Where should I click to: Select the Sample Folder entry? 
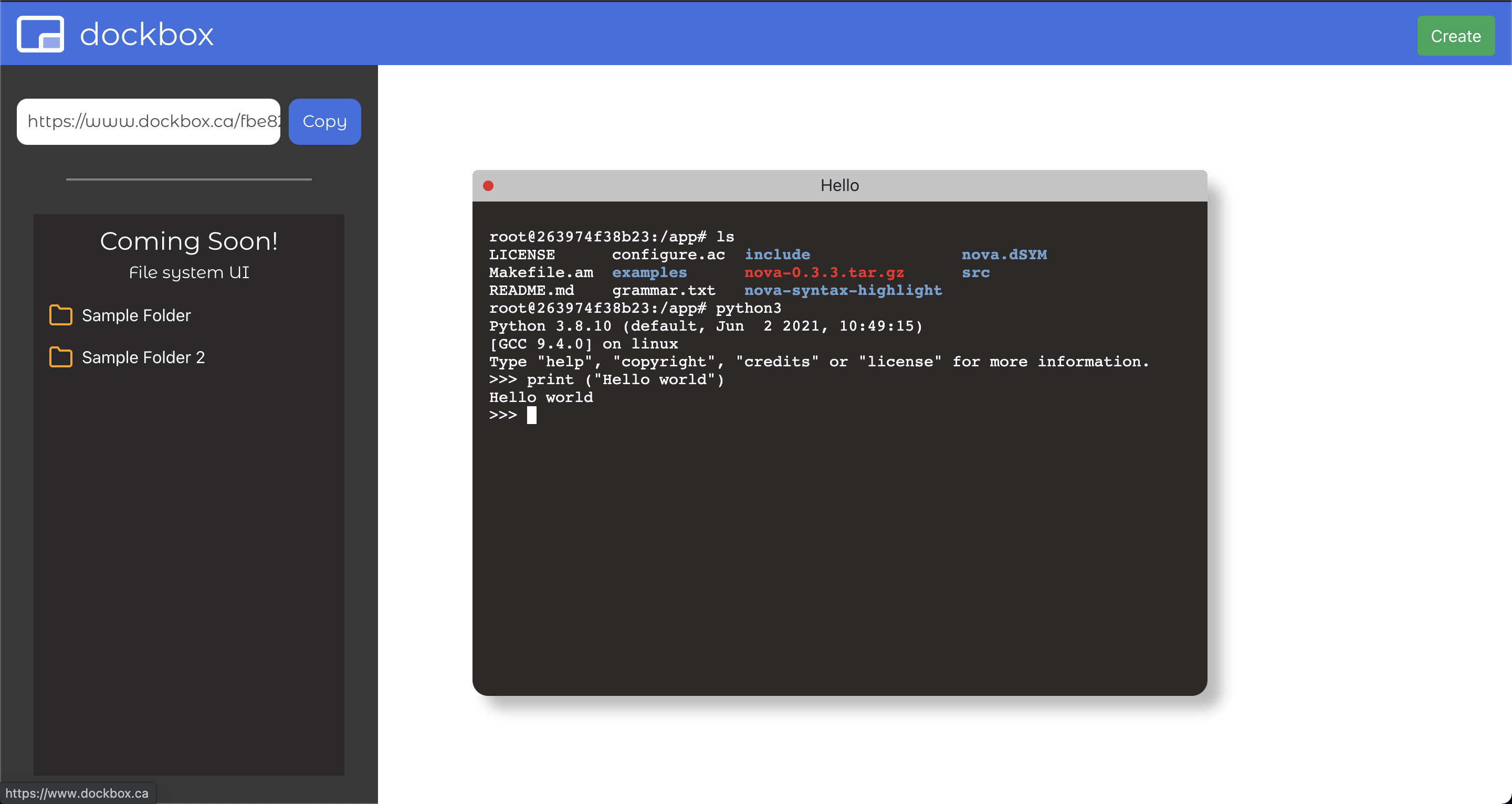click(136, 315)
